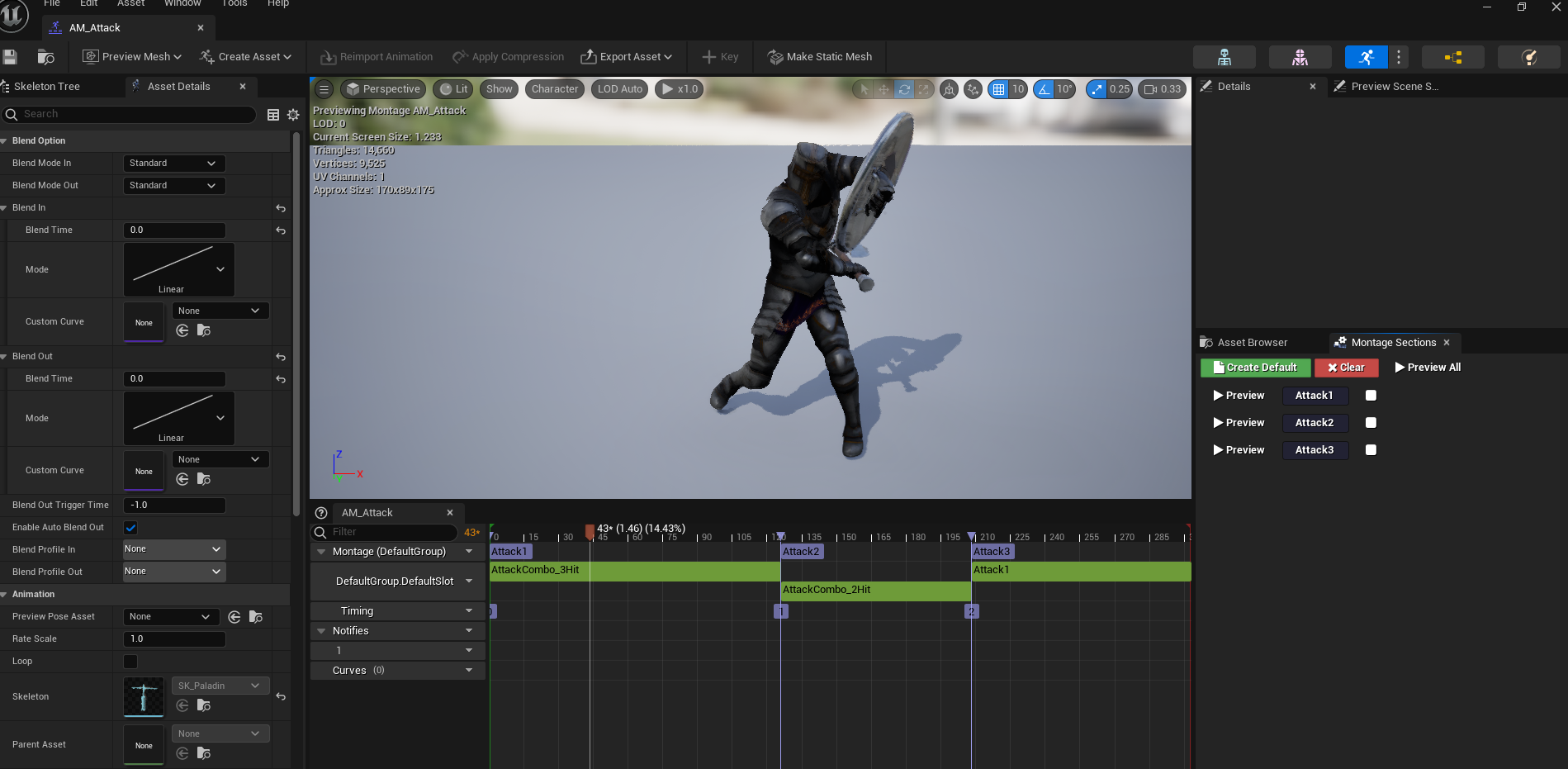The width and height of the screenshot is (1568, 769).
Task: Open Blend Profile Out dropdown
Action: coord(174,572)
